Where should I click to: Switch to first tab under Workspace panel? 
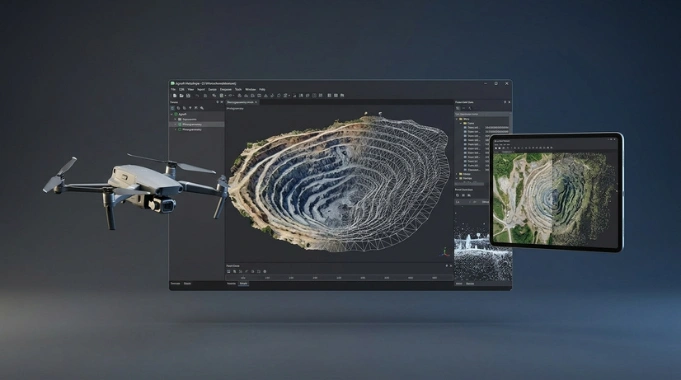(175, 283)
